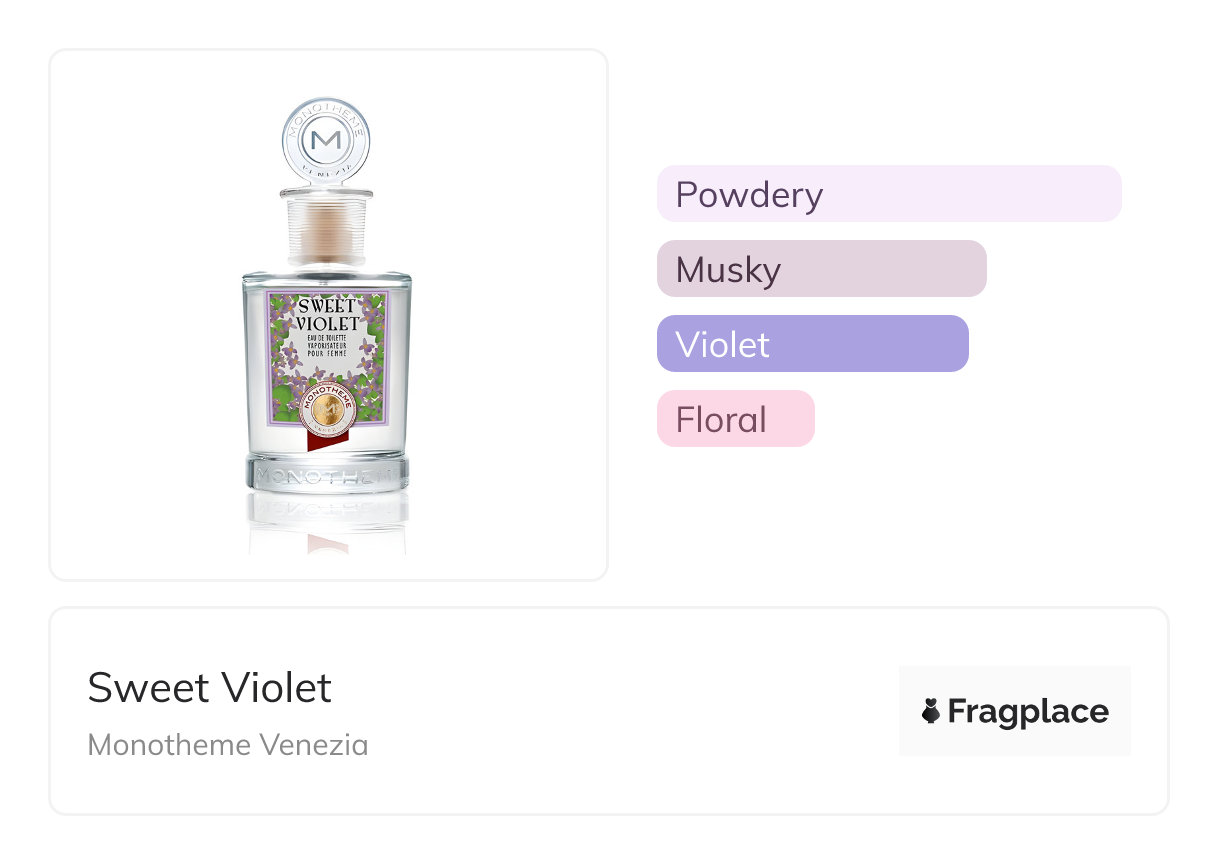Select the Musky accord bar
1218x864 pixels.
[821, 269]
